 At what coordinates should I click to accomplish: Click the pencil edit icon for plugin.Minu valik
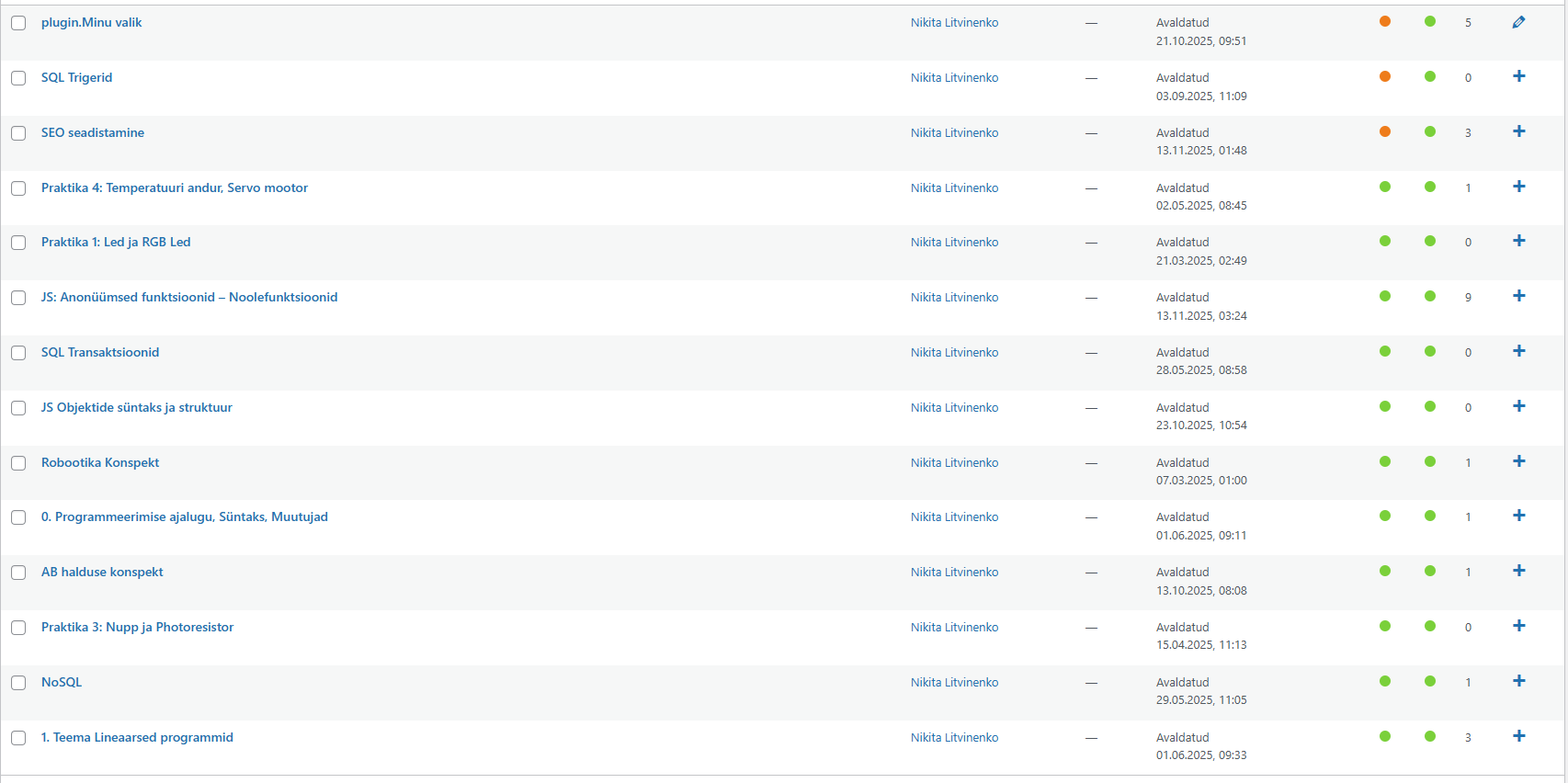(x=1518, y=22)
